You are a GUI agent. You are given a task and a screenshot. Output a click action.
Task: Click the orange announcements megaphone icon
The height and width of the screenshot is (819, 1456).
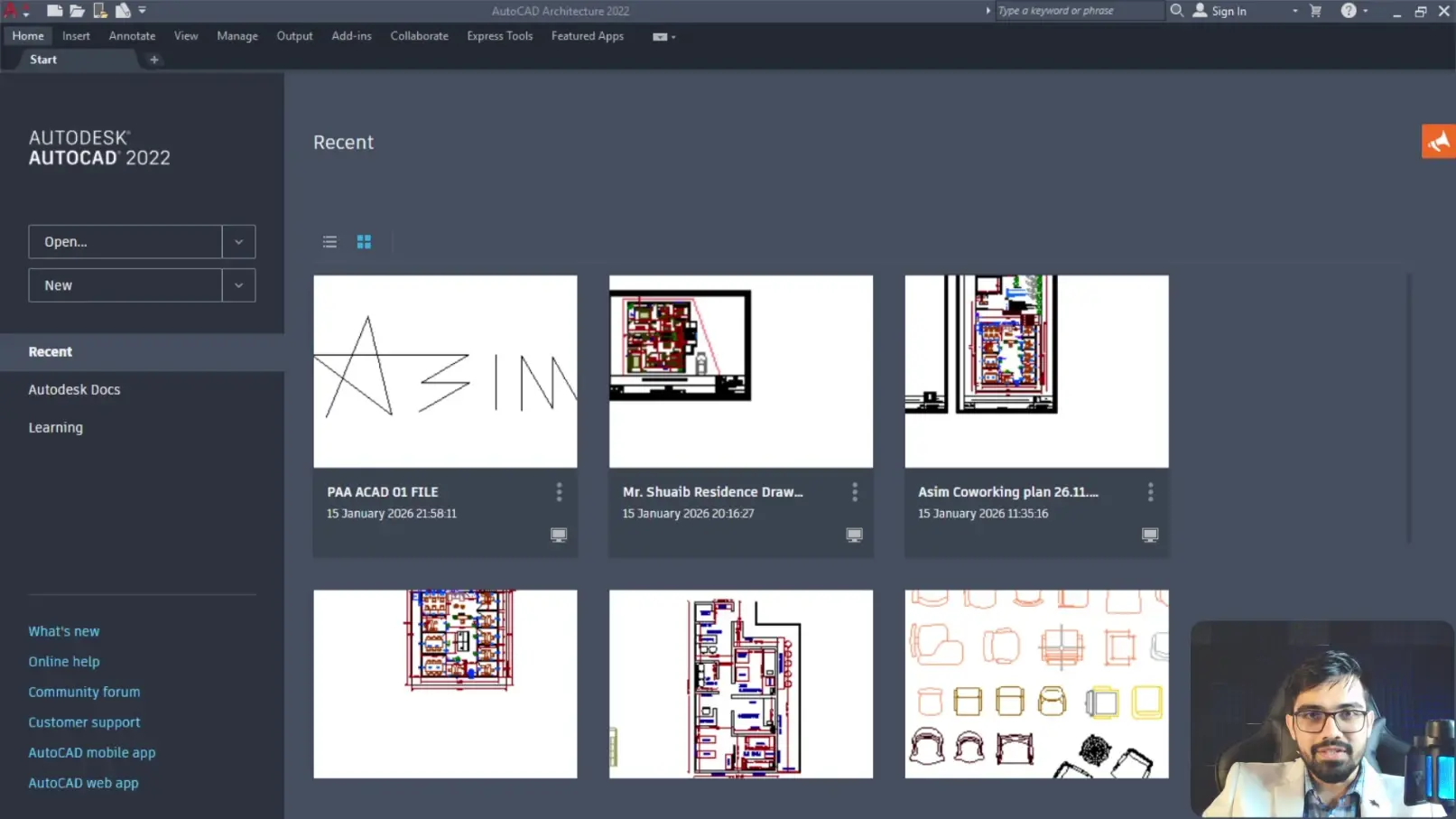point(1438,142)
